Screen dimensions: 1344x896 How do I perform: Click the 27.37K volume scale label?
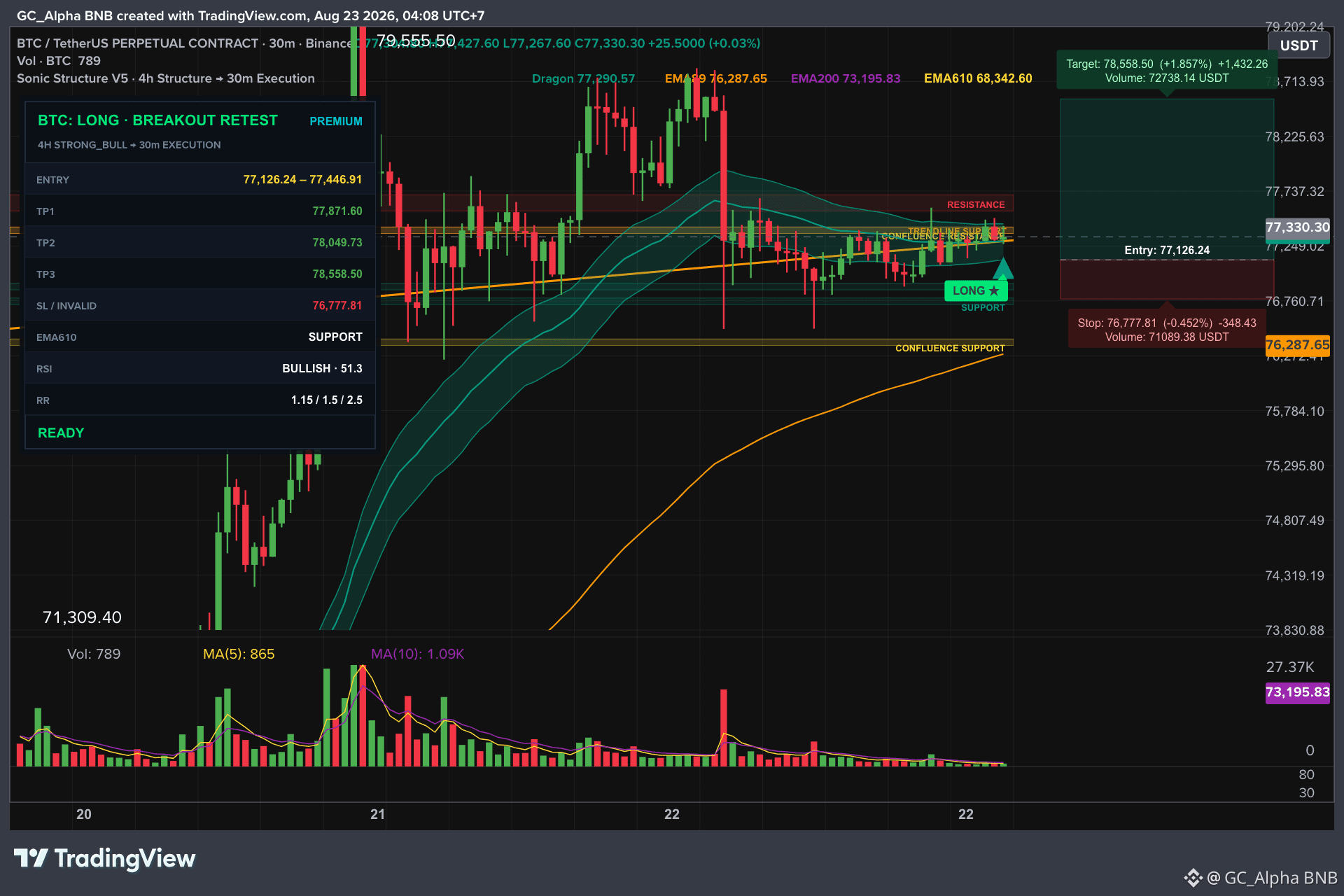point(1290,667)
